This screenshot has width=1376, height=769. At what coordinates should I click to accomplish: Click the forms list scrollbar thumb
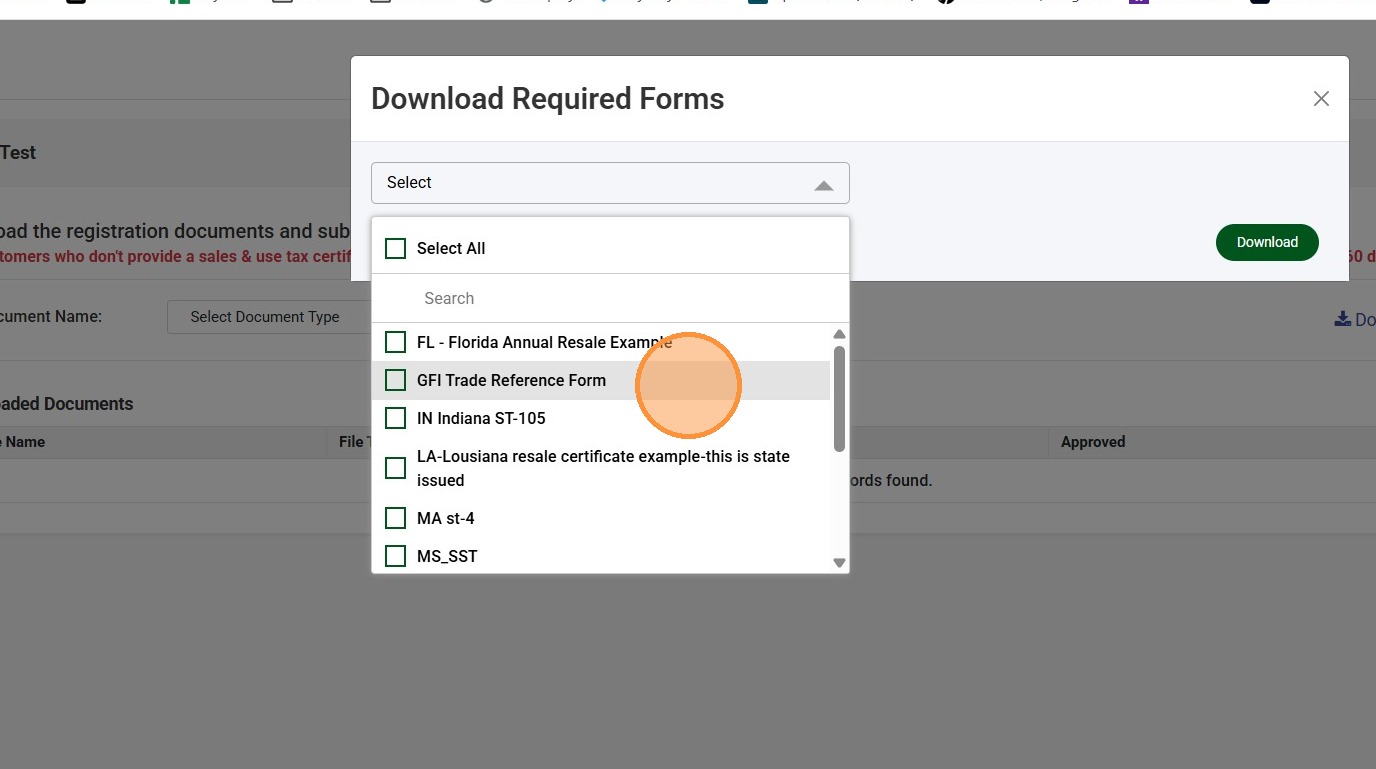pos(840,398)
